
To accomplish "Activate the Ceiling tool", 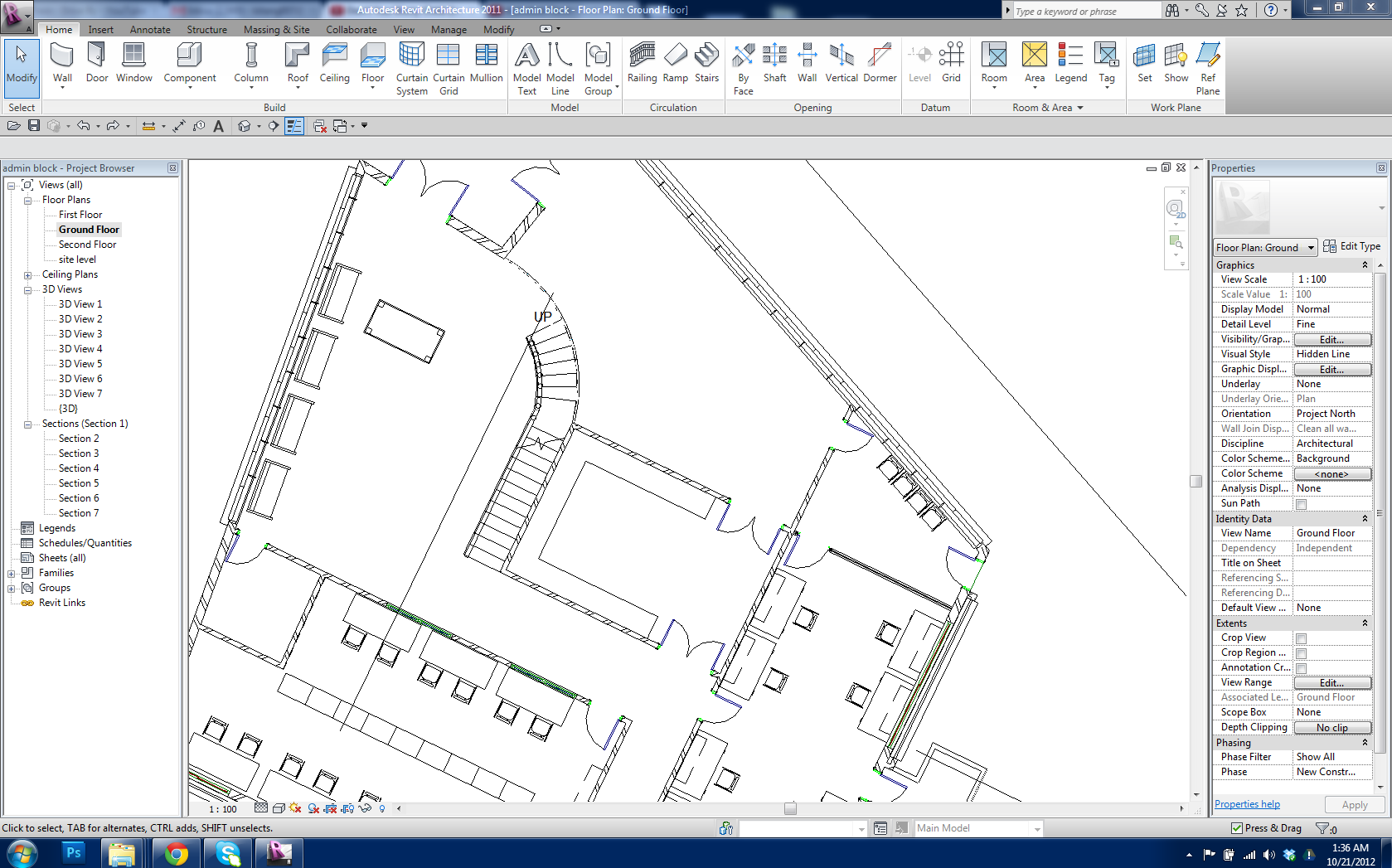I will [x=334, y=64].
